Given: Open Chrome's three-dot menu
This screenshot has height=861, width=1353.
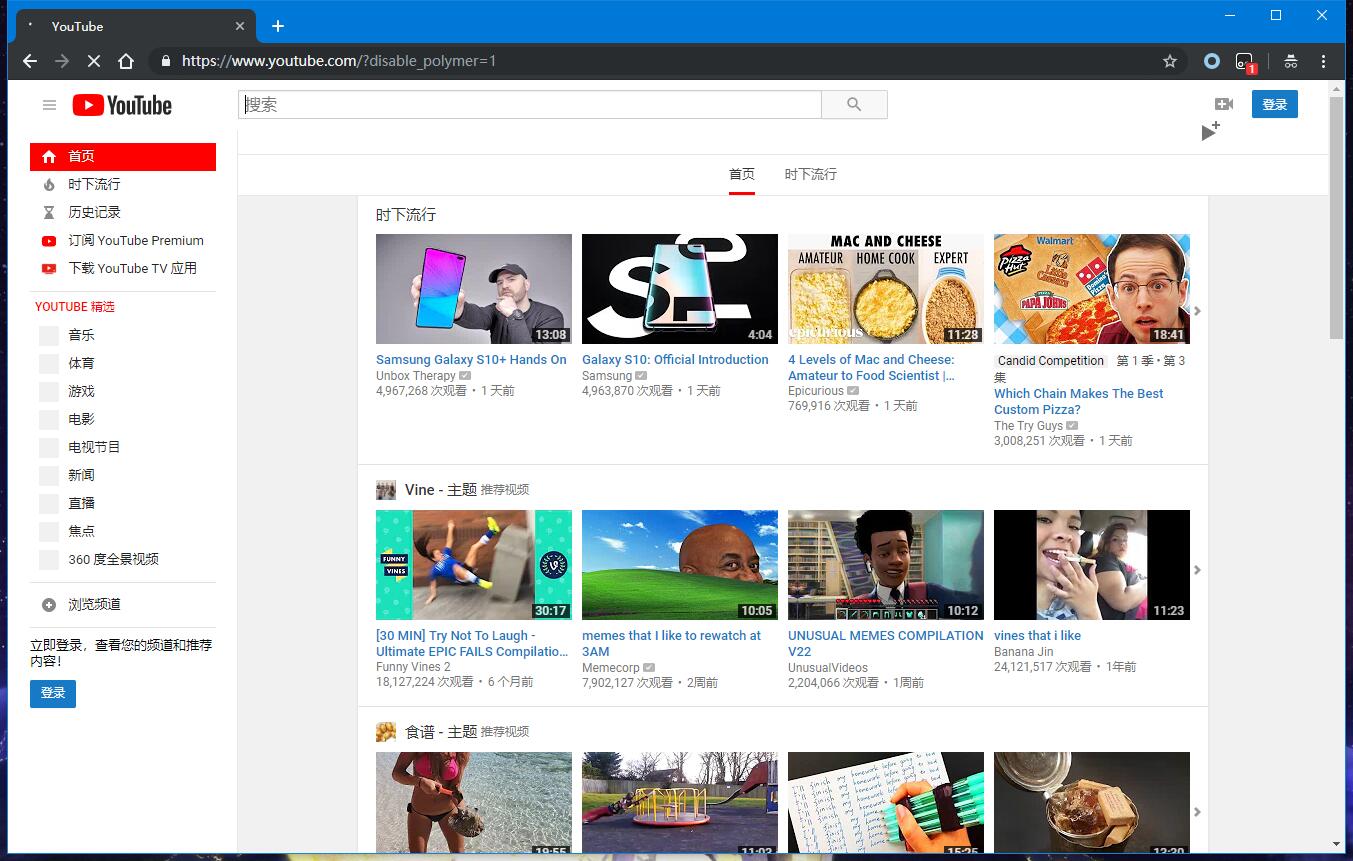Looking at the screenshot, I should click(x=1323, y=61).
